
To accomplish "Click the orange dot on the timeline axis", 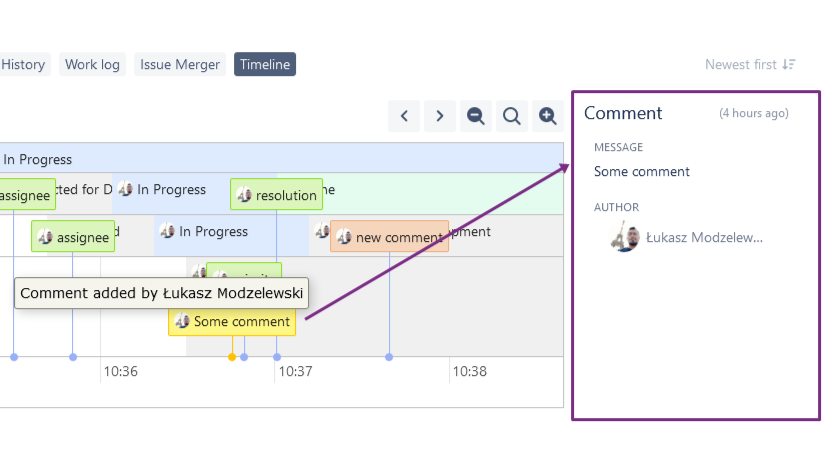I will coord(232,357).
